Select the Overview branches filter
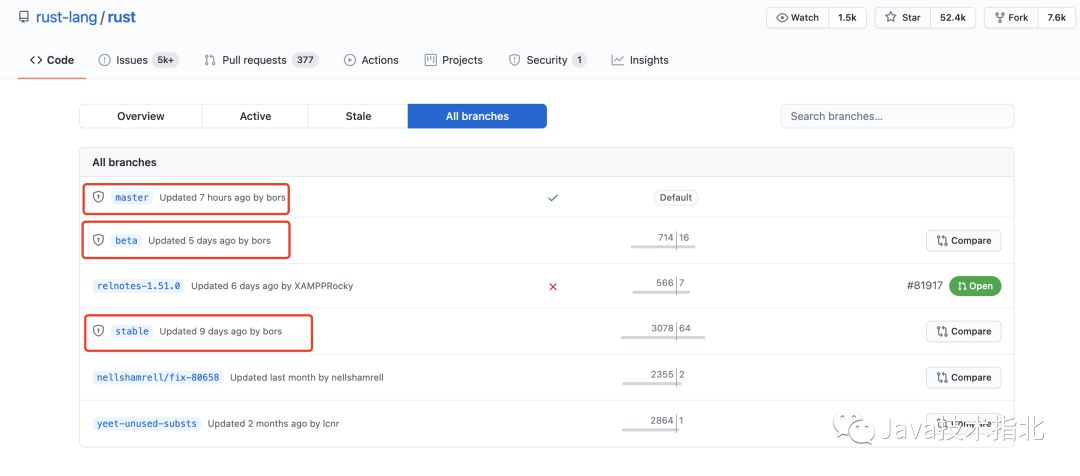1080x476 pixels. point(141,116)
